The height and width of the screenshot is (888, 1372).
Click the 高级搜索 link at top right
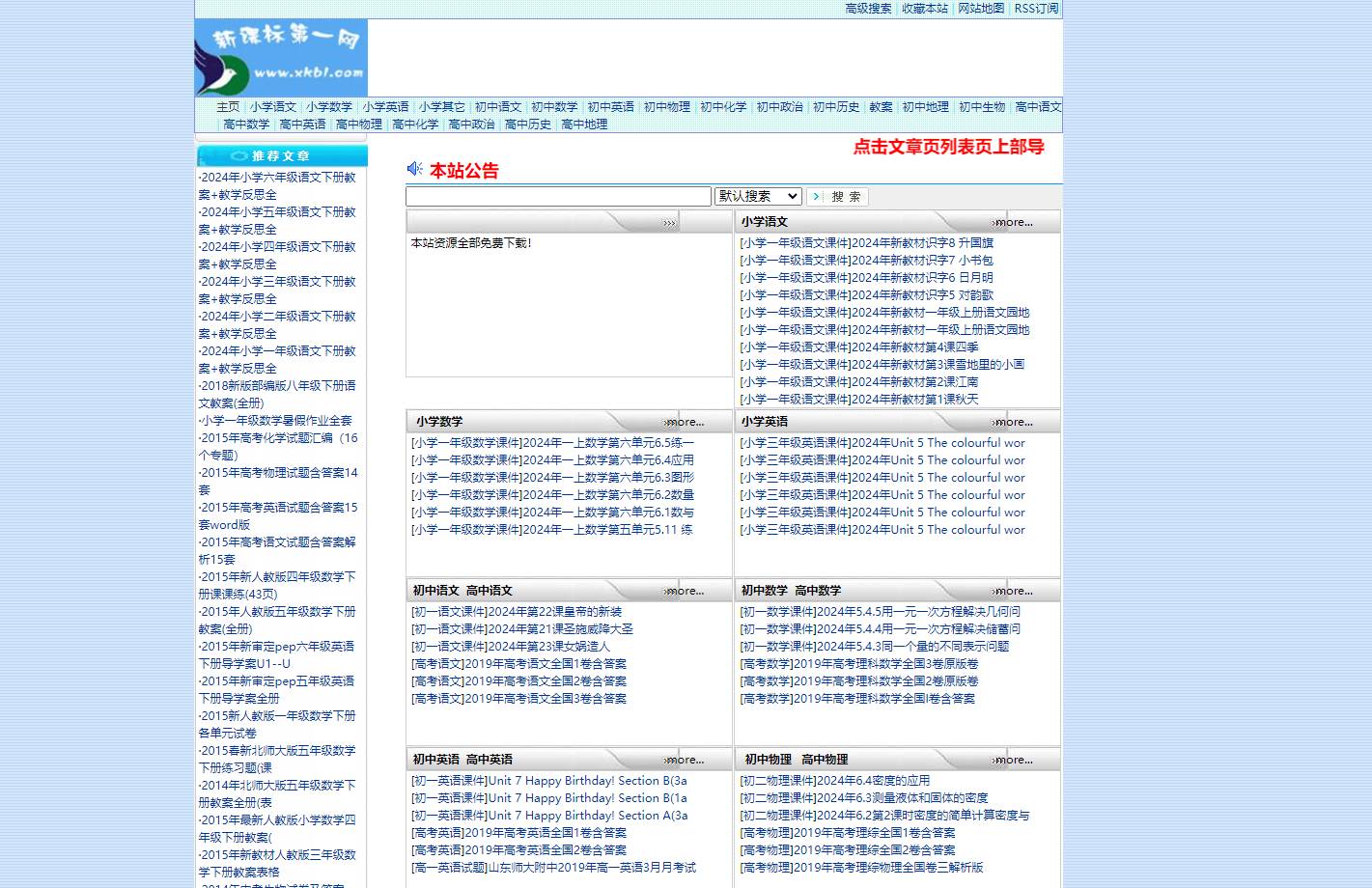click(x=867, y=9)
